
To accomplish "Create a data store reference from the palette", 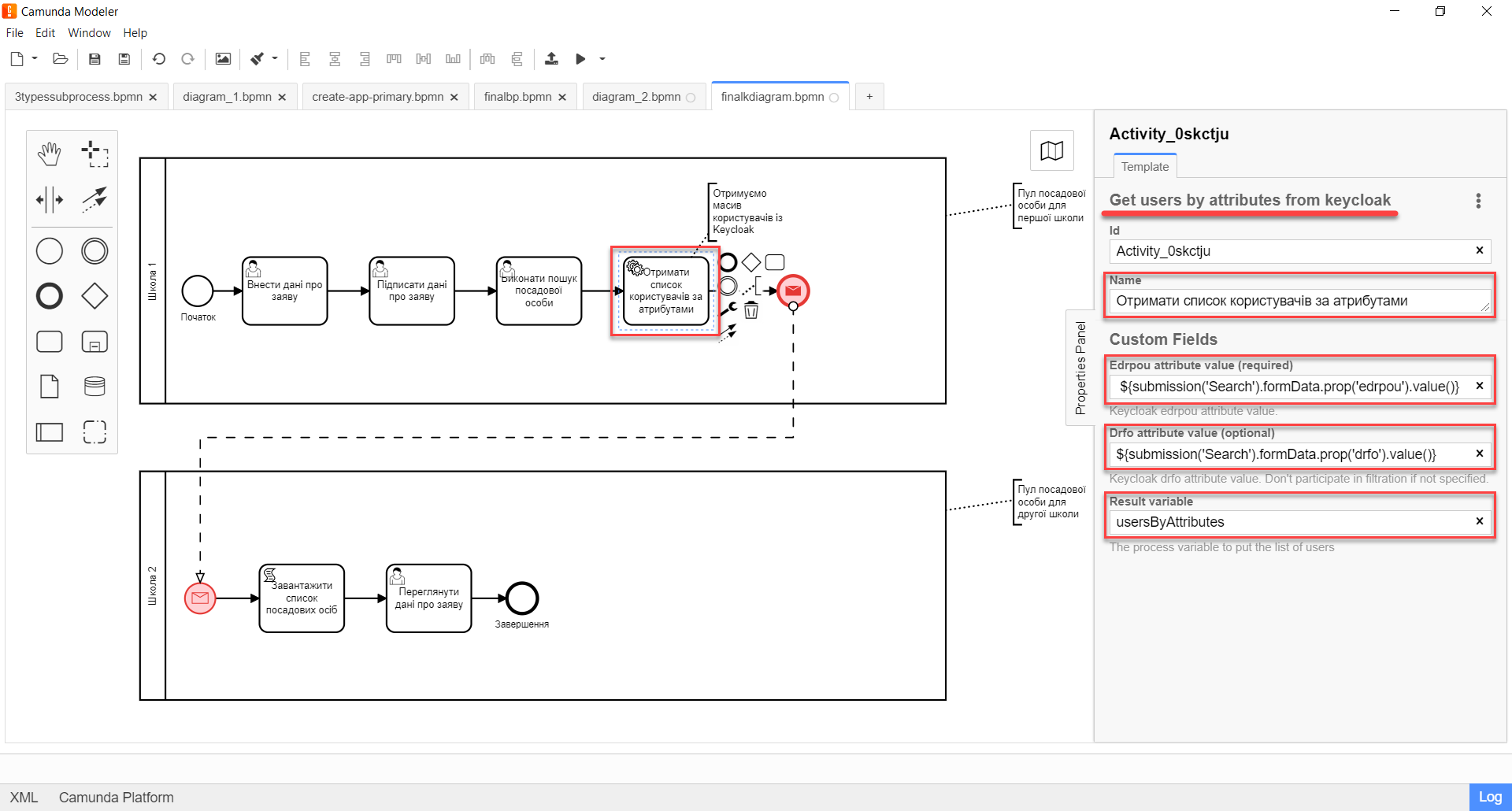I will click(94, 387).
